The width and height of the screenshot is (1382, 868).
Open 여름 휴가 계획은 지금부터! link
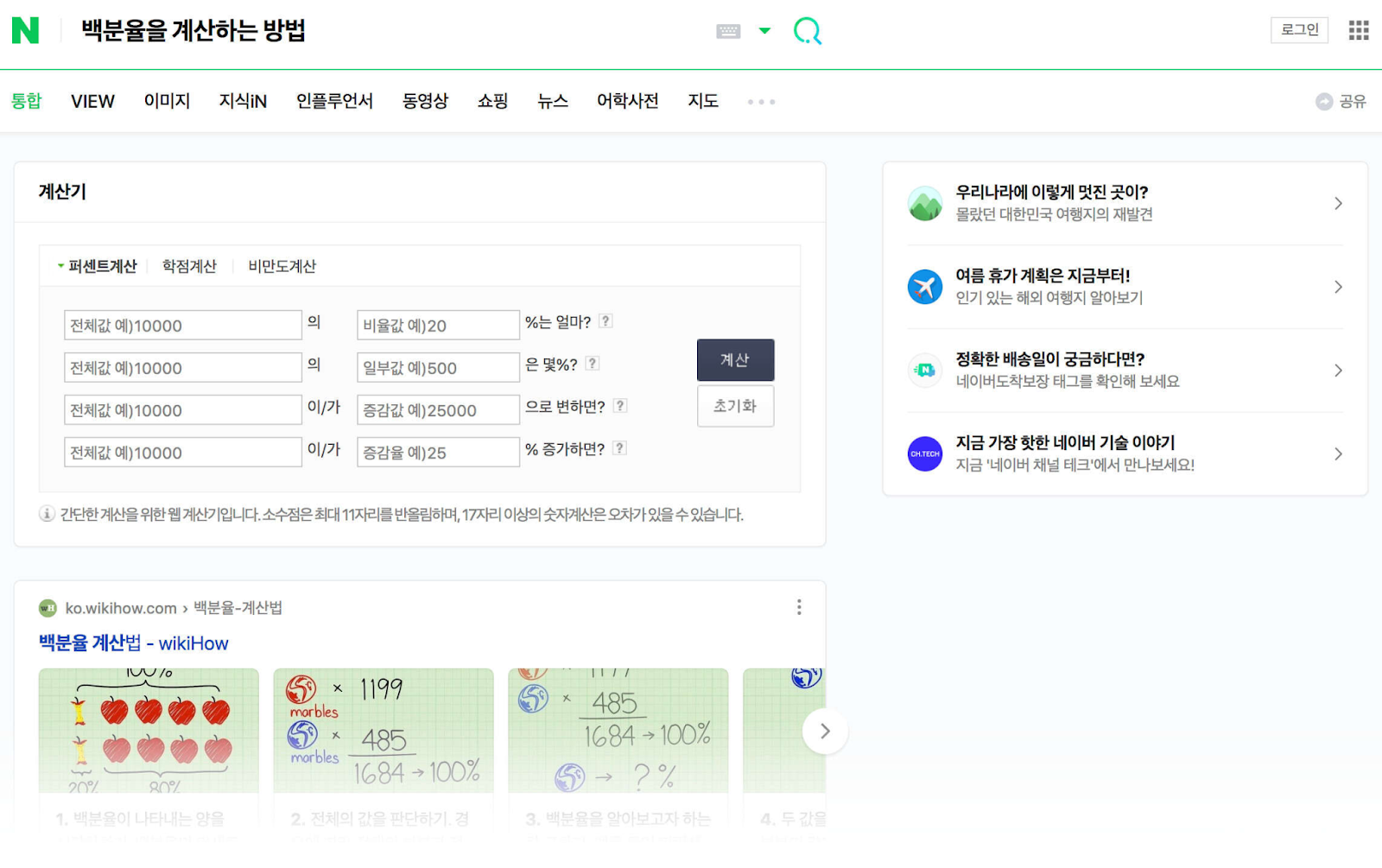(x=1043, y=276)
